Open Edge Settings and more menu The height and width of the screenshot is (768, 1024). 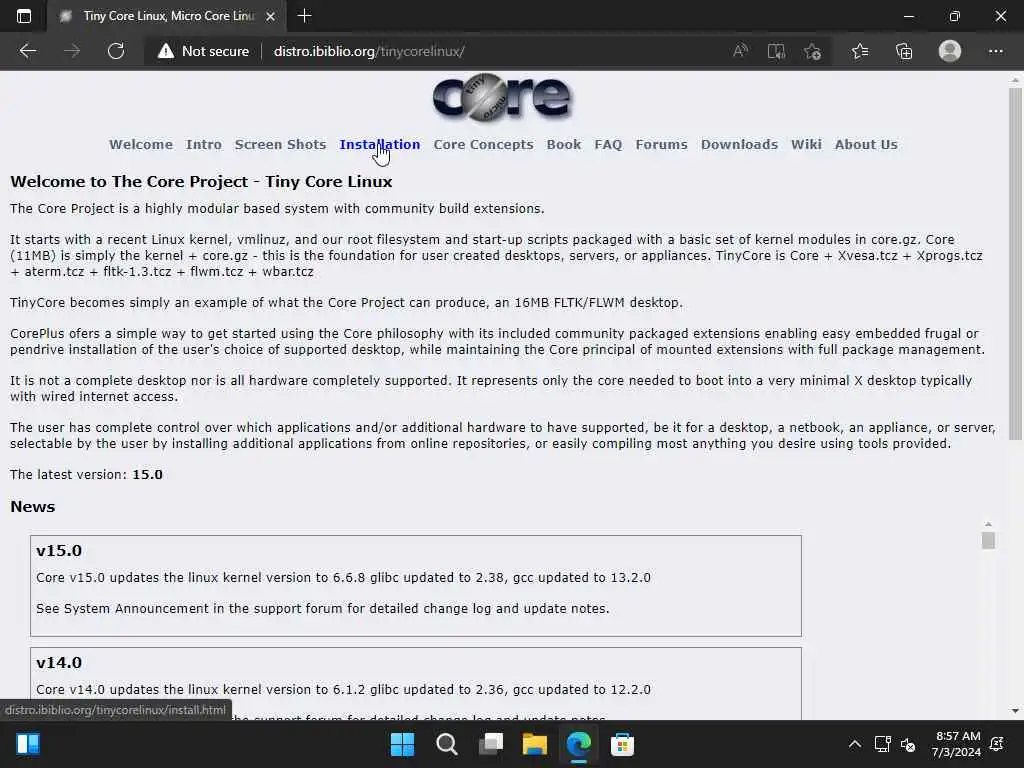[995, 51]
